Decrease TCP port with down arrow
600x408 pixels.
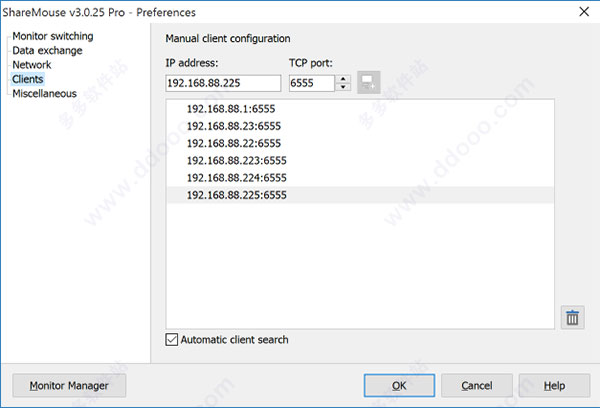[343, 87]
